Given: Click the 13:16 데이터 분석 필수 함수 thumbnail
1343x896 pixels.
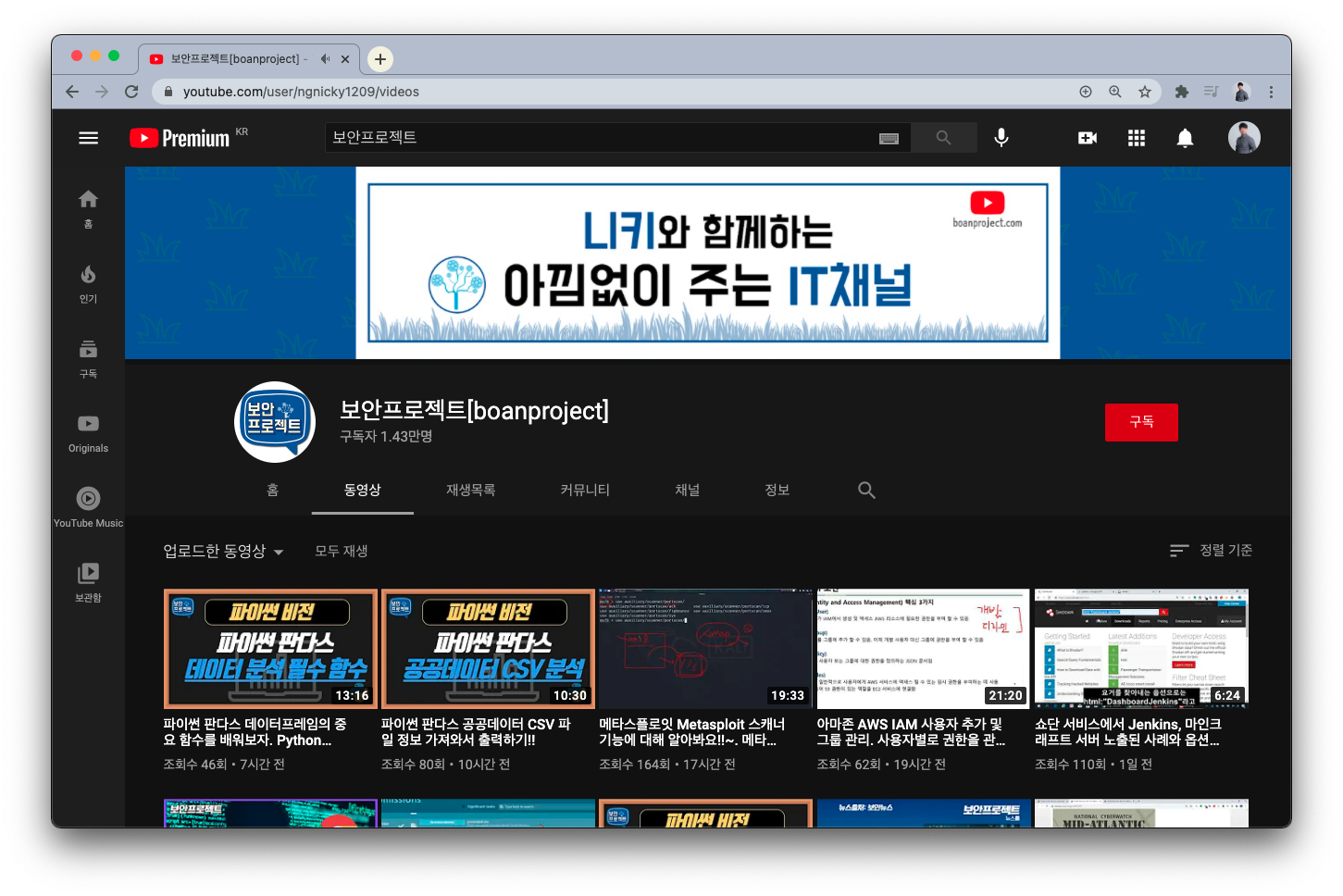Looking at the screenshot, I should point(270,649).
